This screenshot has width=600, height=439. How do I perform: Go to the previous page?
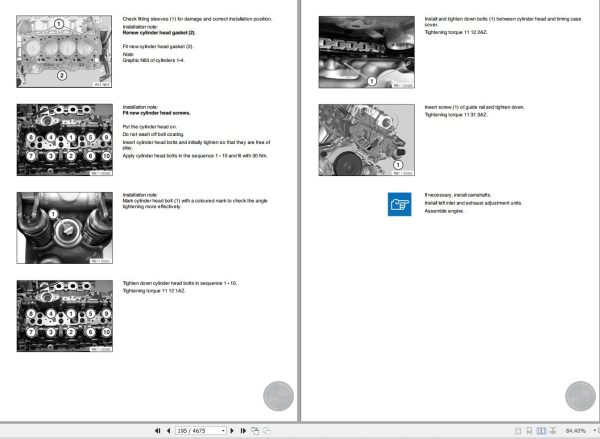[168, 431]
